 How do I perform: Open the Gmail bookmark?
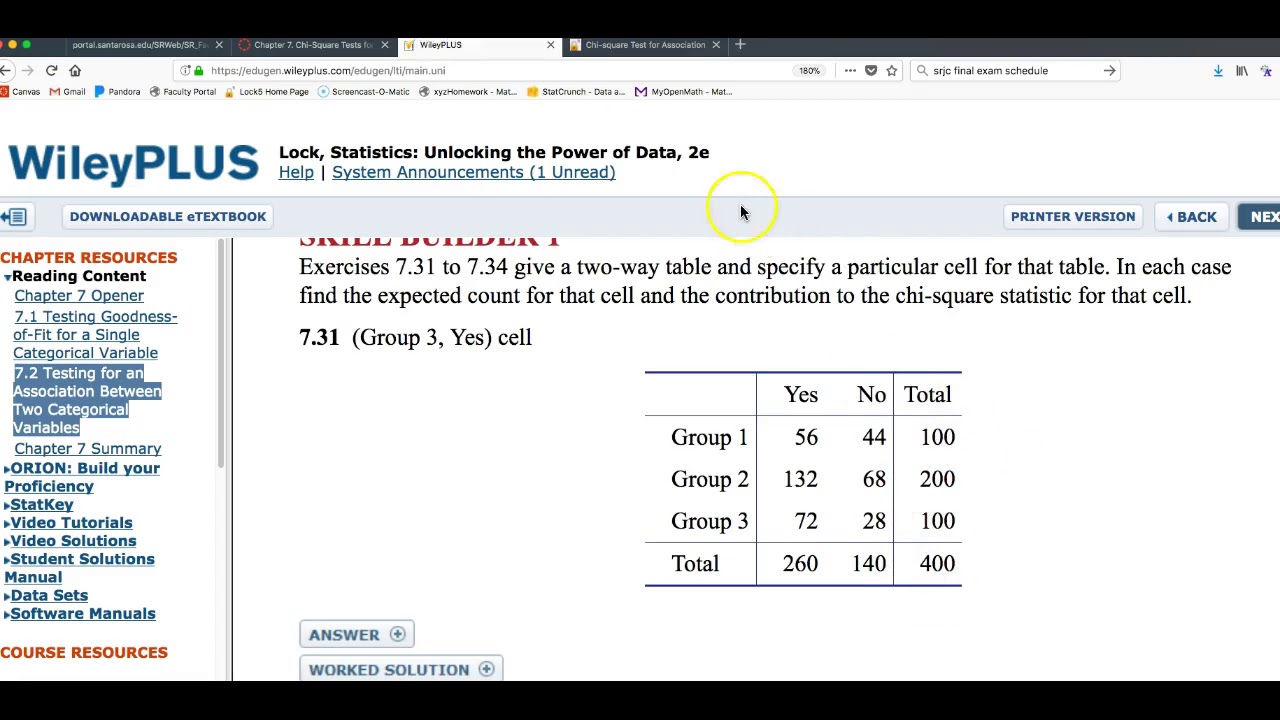tap(67, 92)
